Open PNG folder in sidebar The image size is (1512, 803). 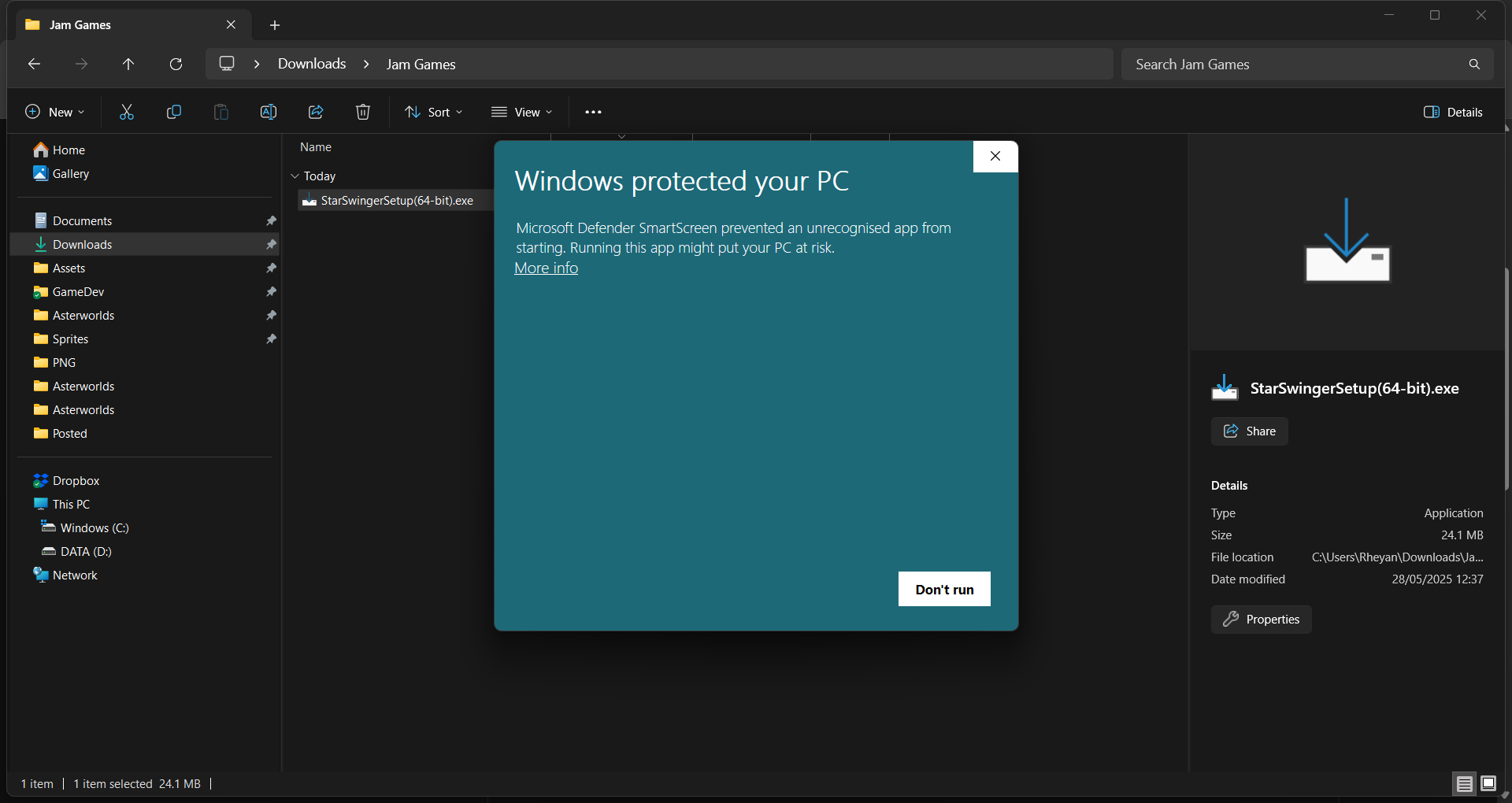(x=64, y=362)
